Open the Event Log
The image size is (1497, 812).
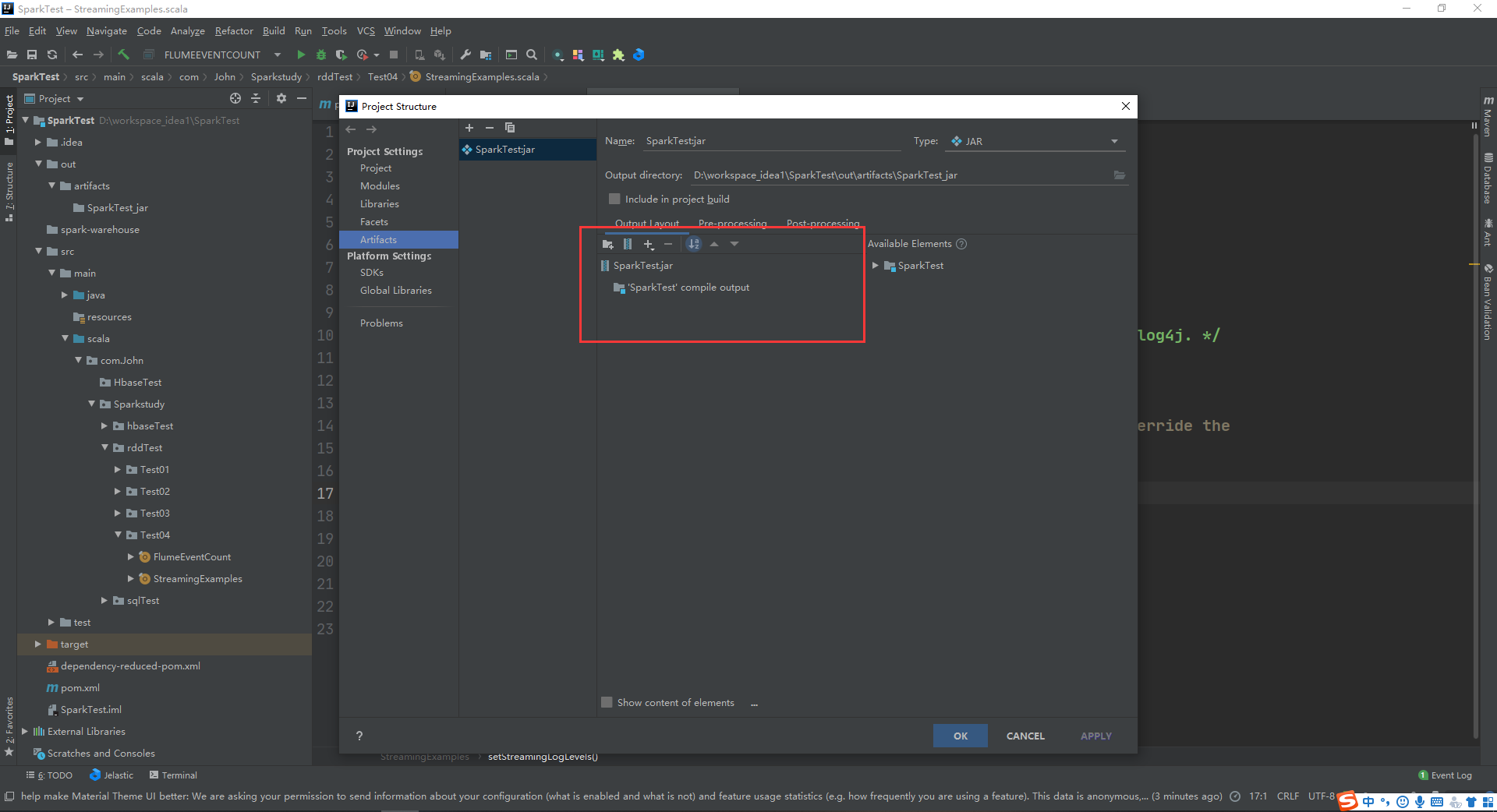pyautogui.click(x=1445, y=775)
